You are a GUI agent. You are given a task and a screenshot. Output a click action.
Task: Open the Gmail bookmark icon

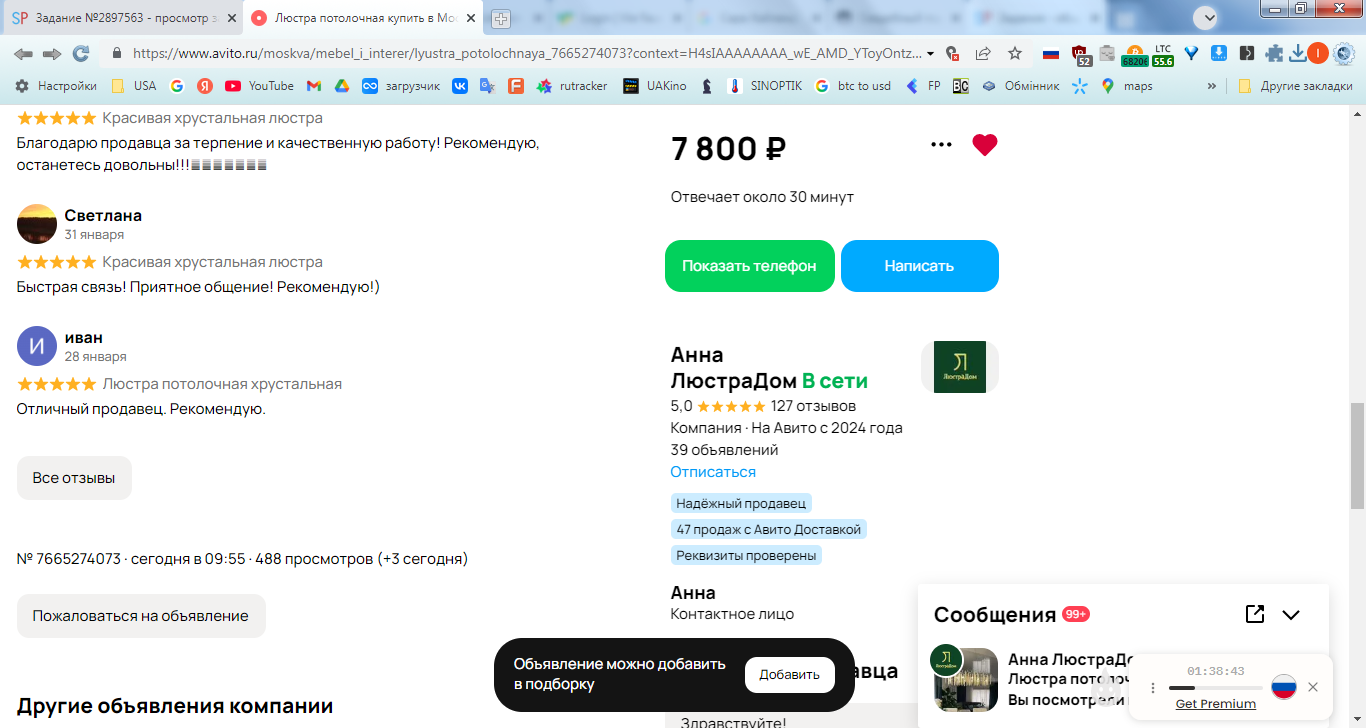tap(314, 86)
